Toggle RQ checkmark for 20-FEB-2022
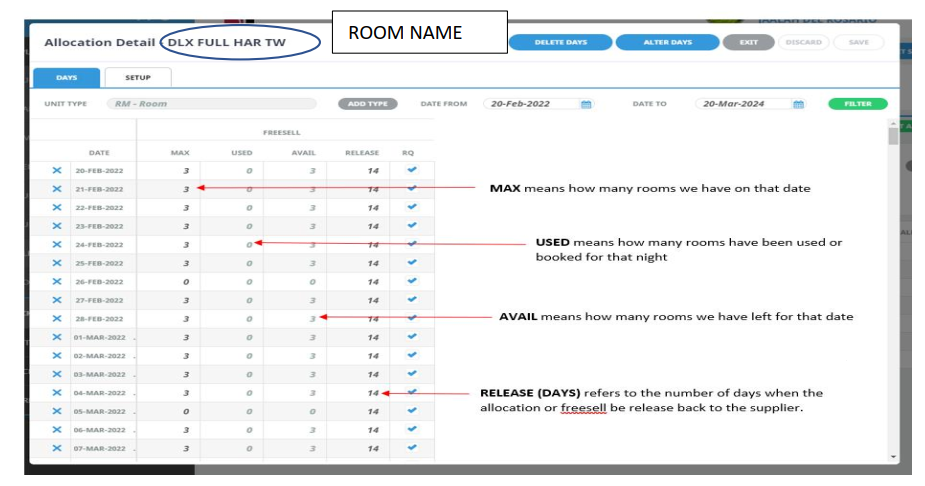925x486 pixels. tap(412, 170)
